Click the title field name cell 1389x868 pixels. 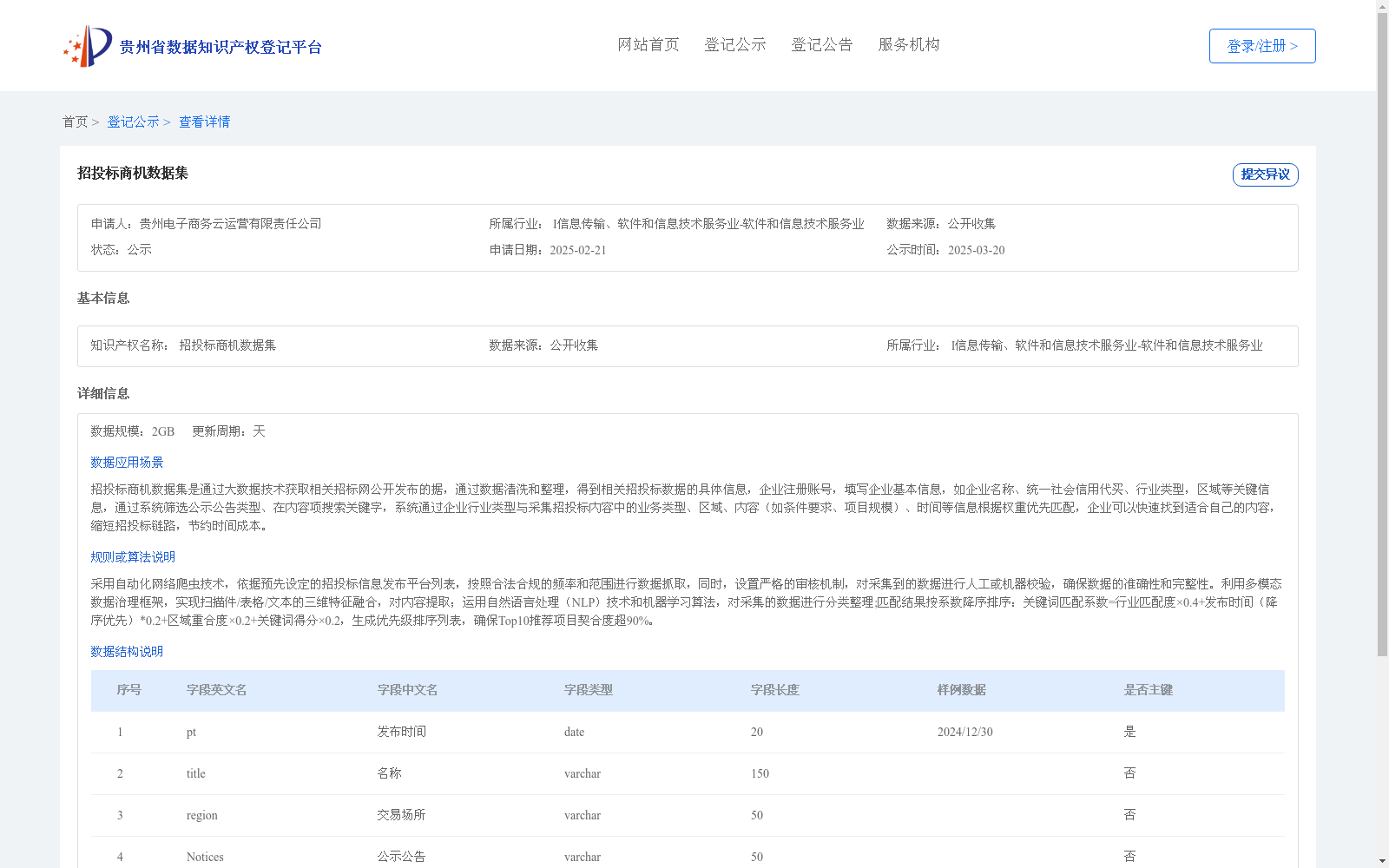tap(196, 773)
